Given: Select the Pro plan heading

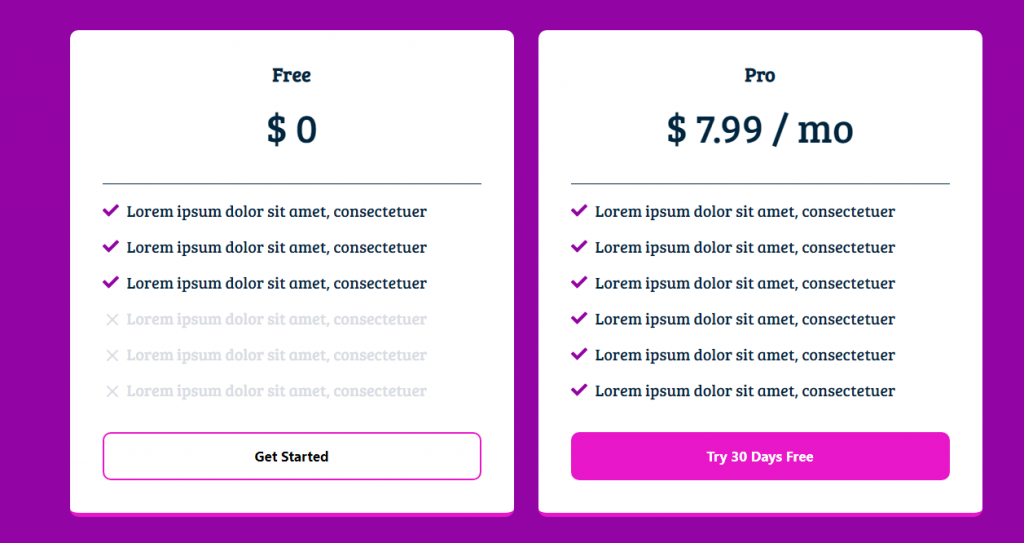Looking at the screenshot, I should [x=760, y=75].
